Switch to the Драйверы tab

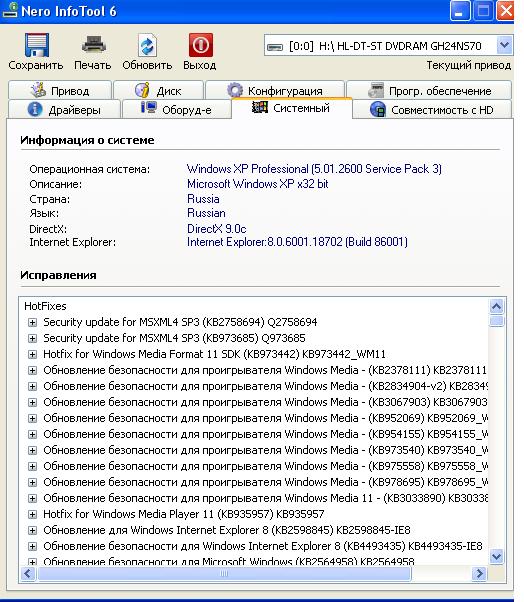tap(64, 110)
